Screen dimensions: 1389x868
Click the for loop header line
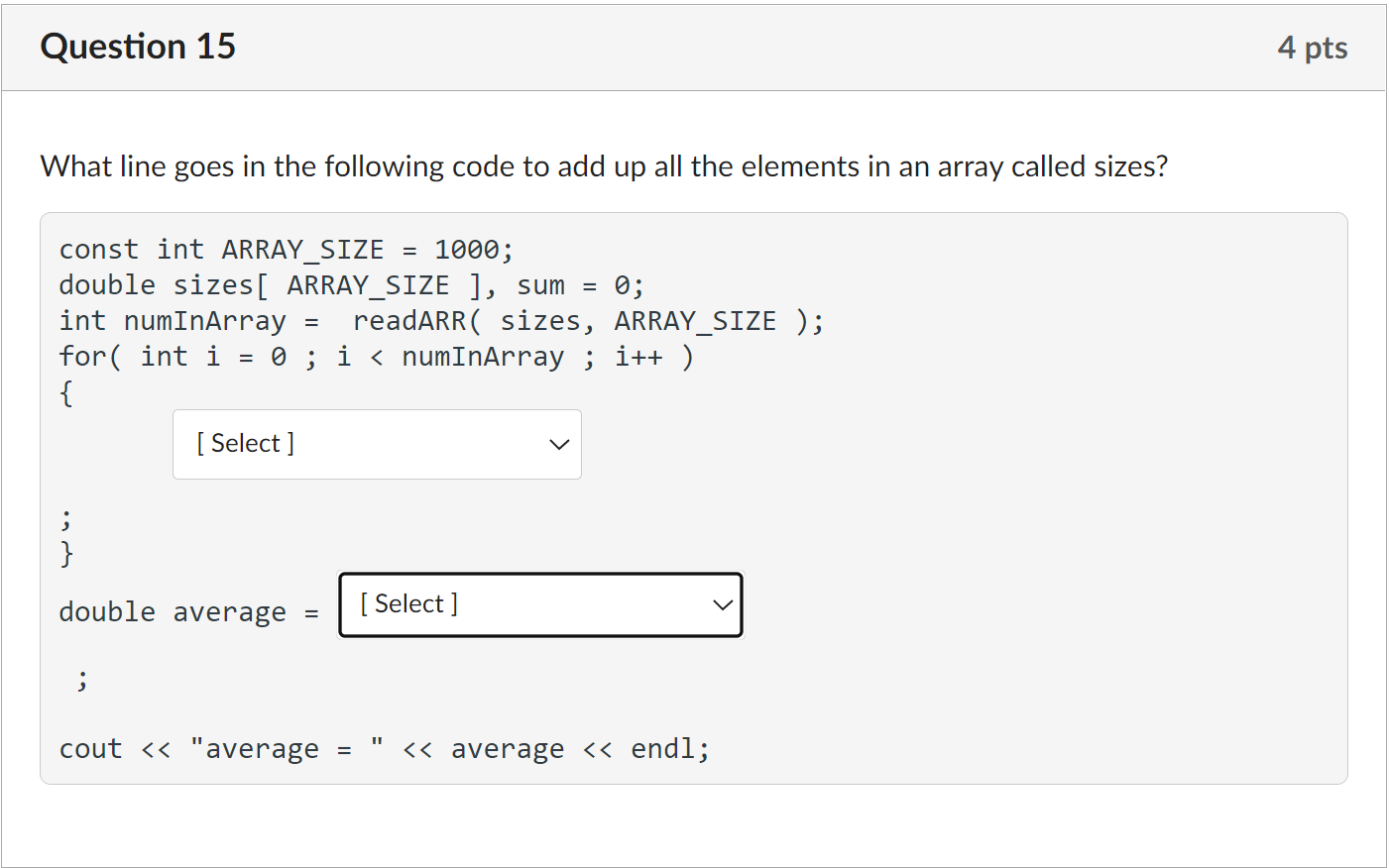tap(376, 357)
